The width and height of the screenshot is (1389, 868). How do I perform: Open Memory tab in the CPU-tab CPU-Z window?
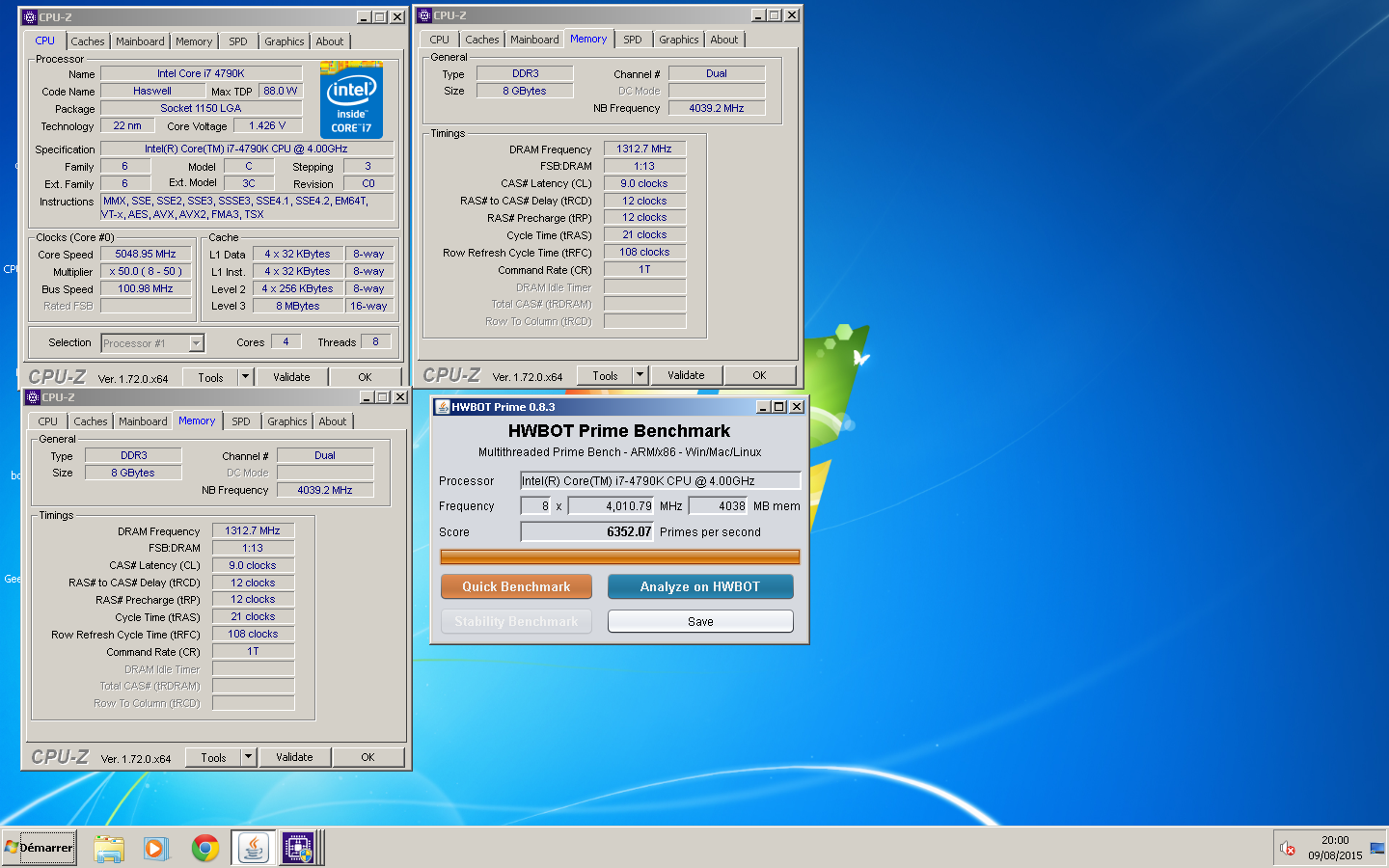(x=194, y=41)
